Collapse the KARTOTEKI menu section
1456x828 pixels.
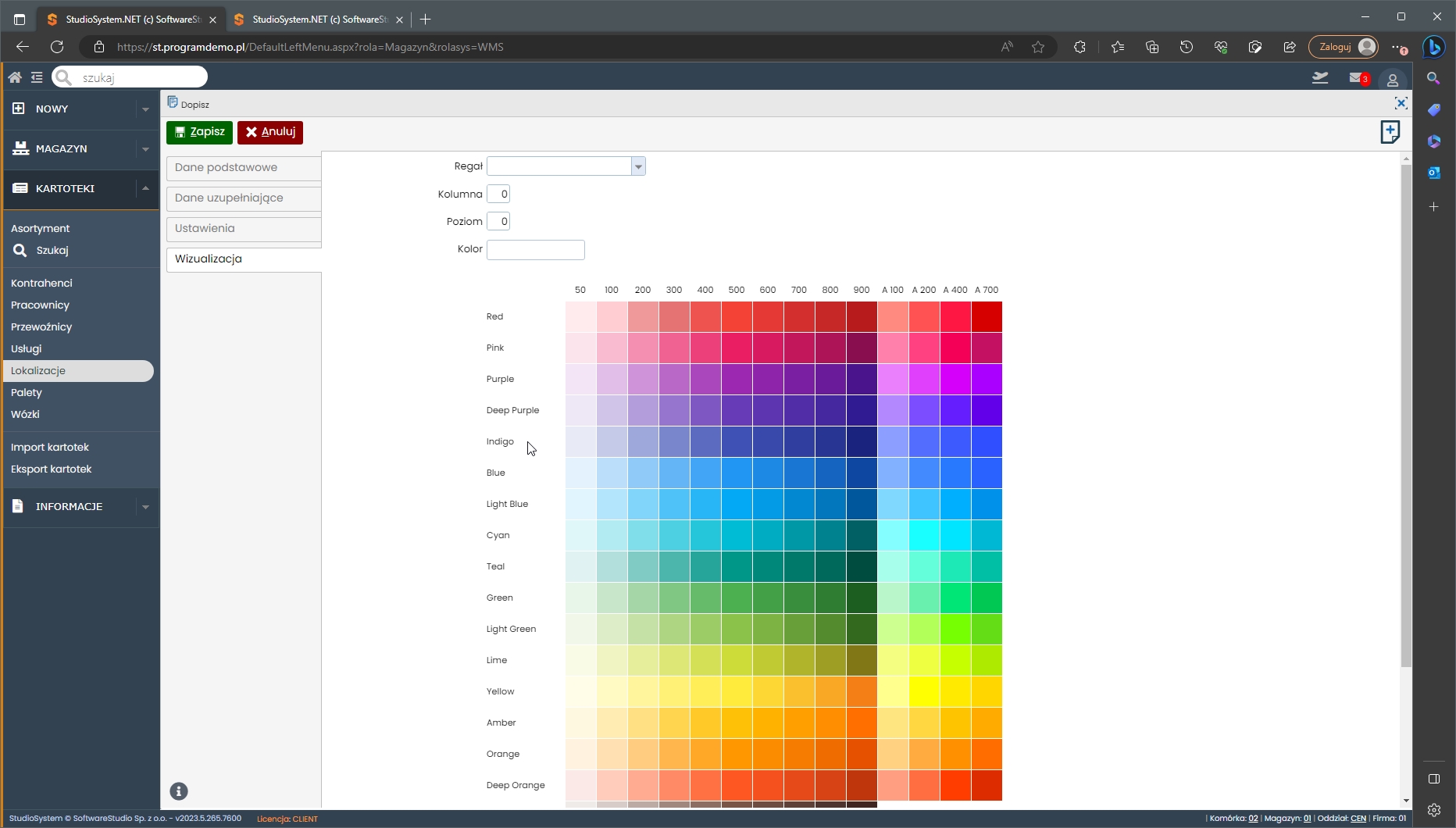pos(145,188)
